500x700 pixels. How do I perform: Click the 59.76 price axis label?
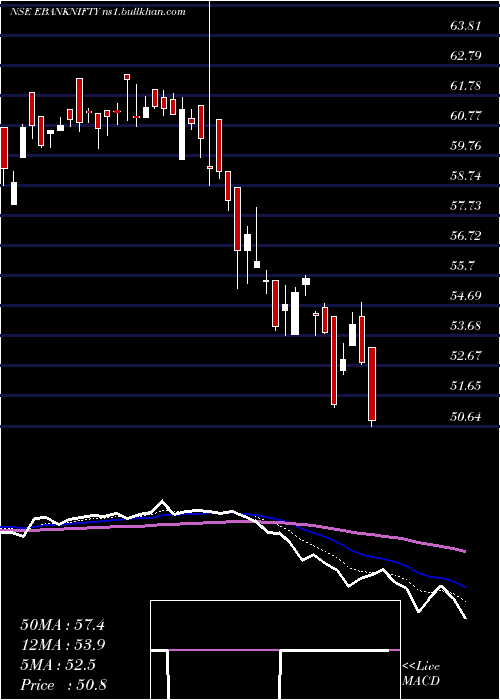click(466, 146)
